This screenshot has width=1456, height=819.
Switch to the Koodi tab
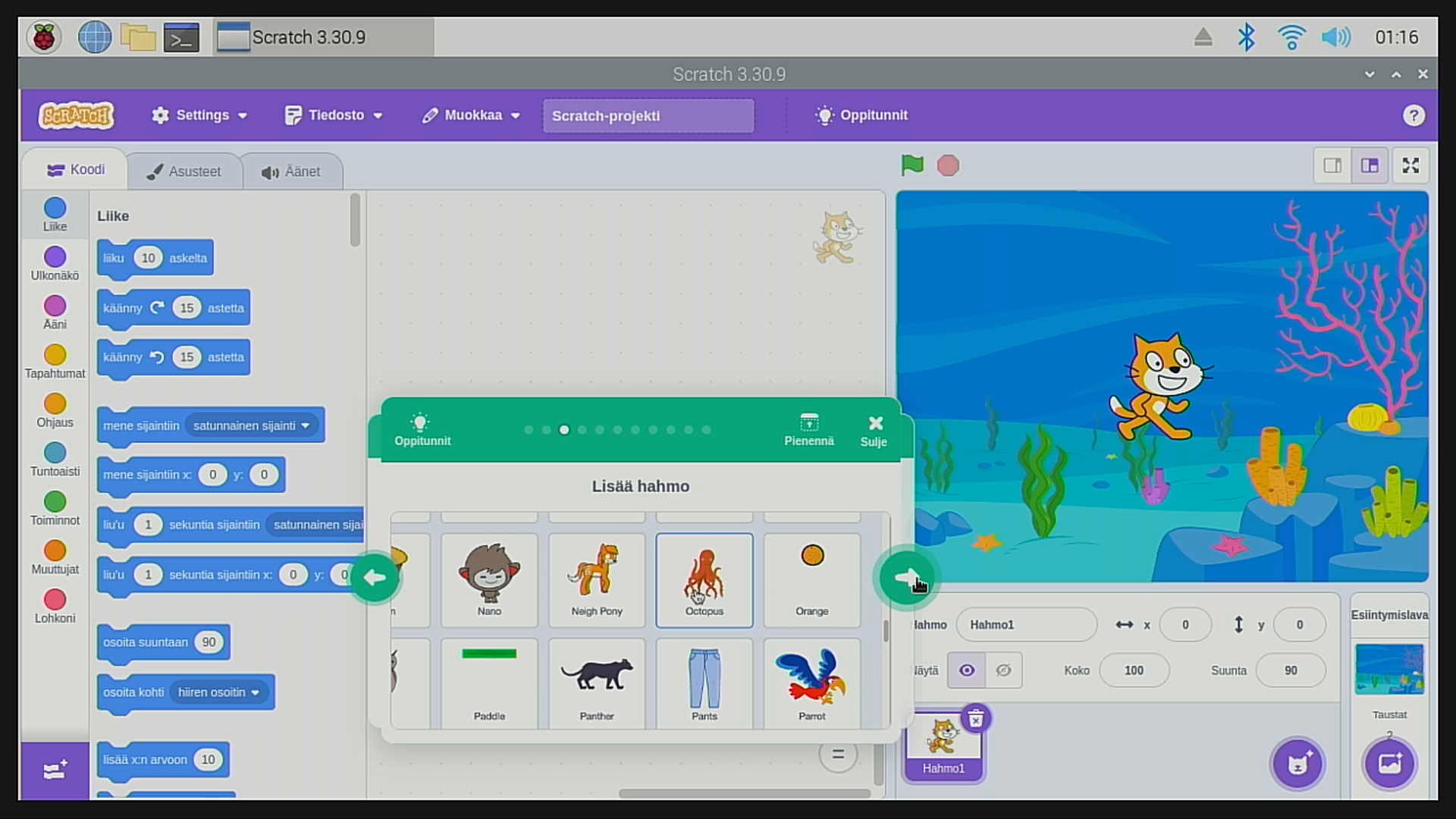pyautogui.click(x=76, y=170)
